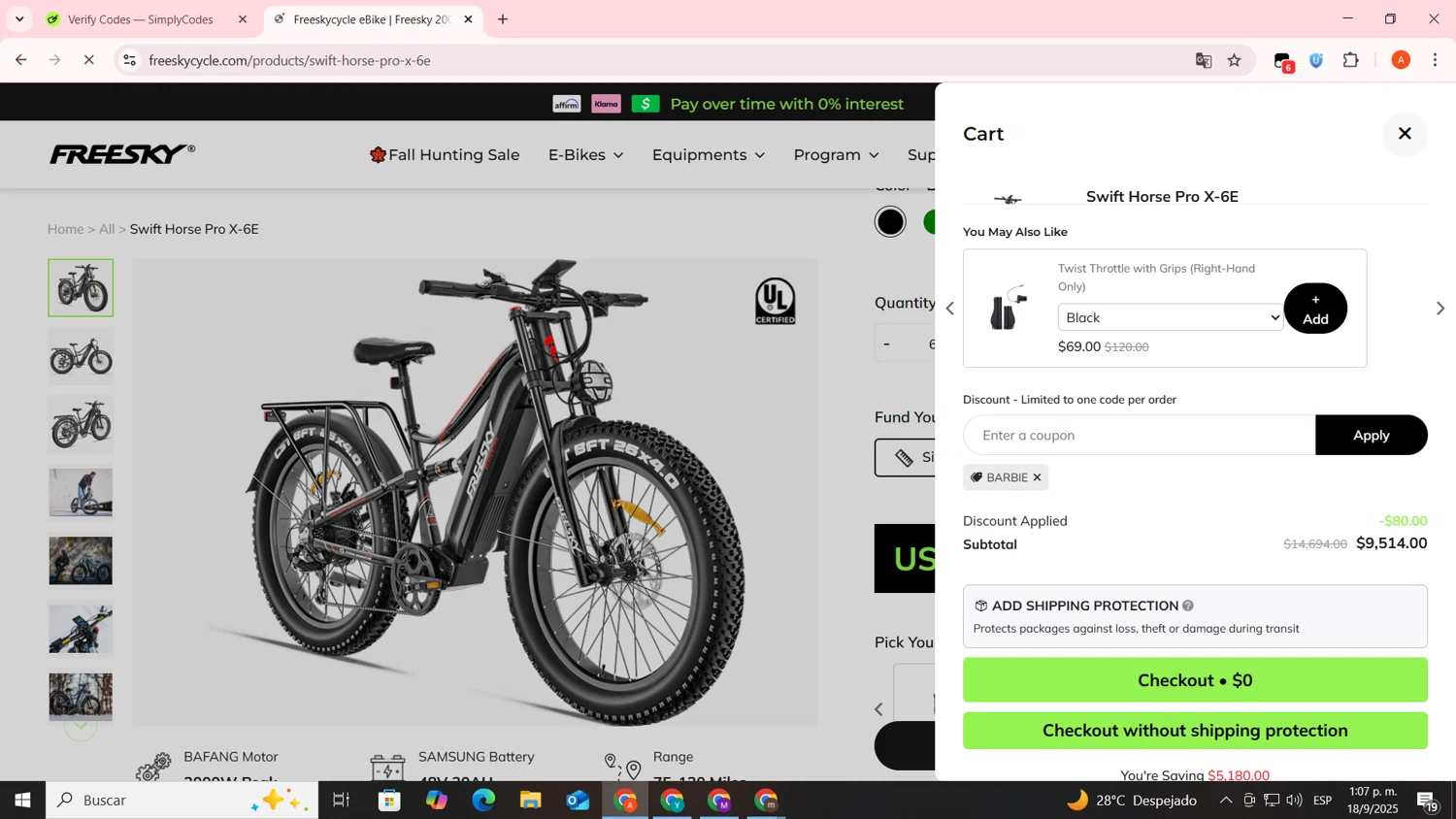Viewport: 1456px width, 819px height.
Task: Open Windows Start menu
Action: 22,801
